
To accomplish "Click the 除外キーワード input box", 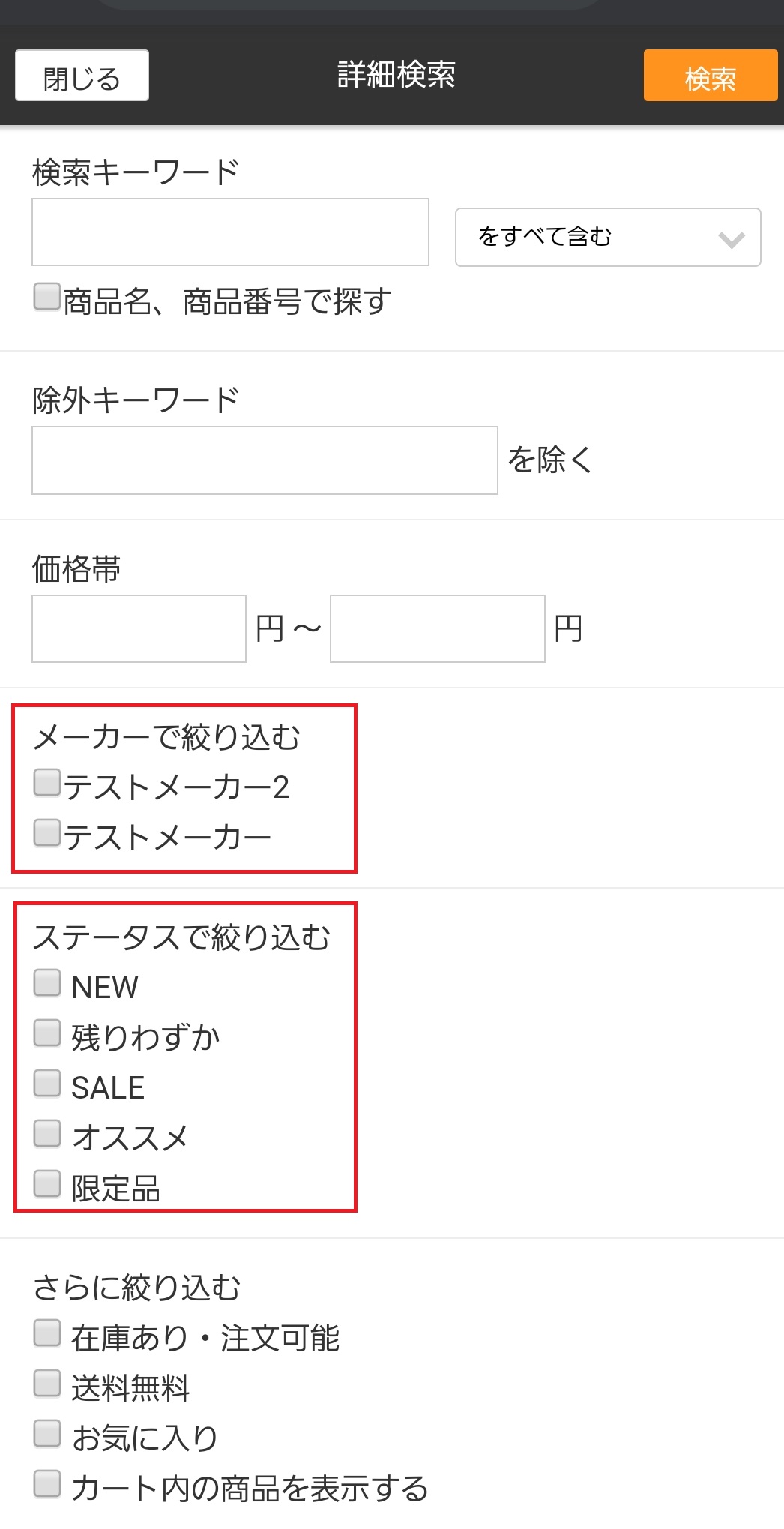I will point(265,460).
